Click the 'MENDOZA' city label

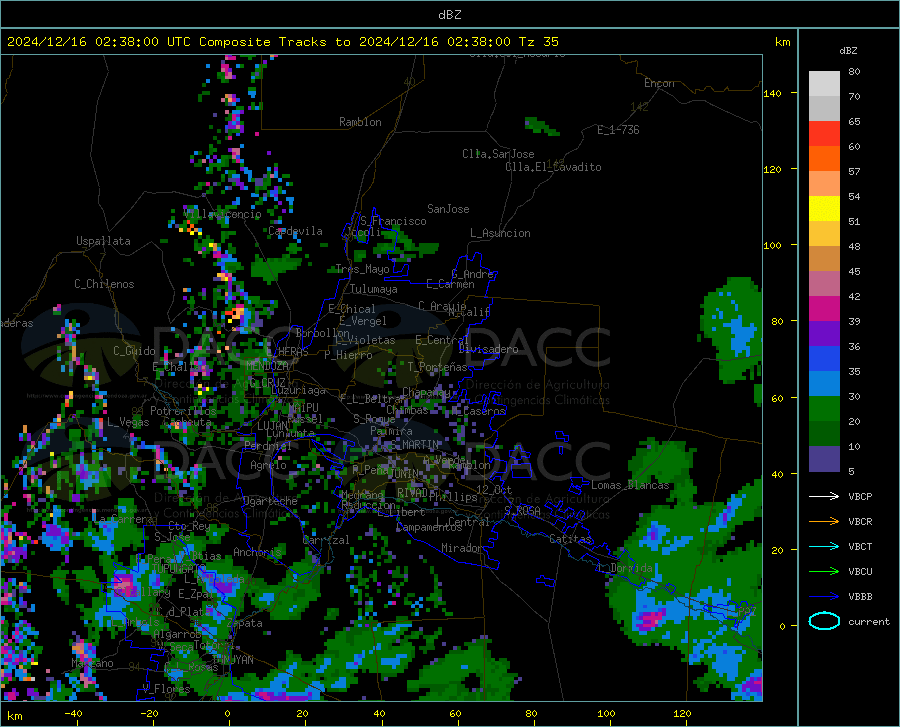(267, 365)
